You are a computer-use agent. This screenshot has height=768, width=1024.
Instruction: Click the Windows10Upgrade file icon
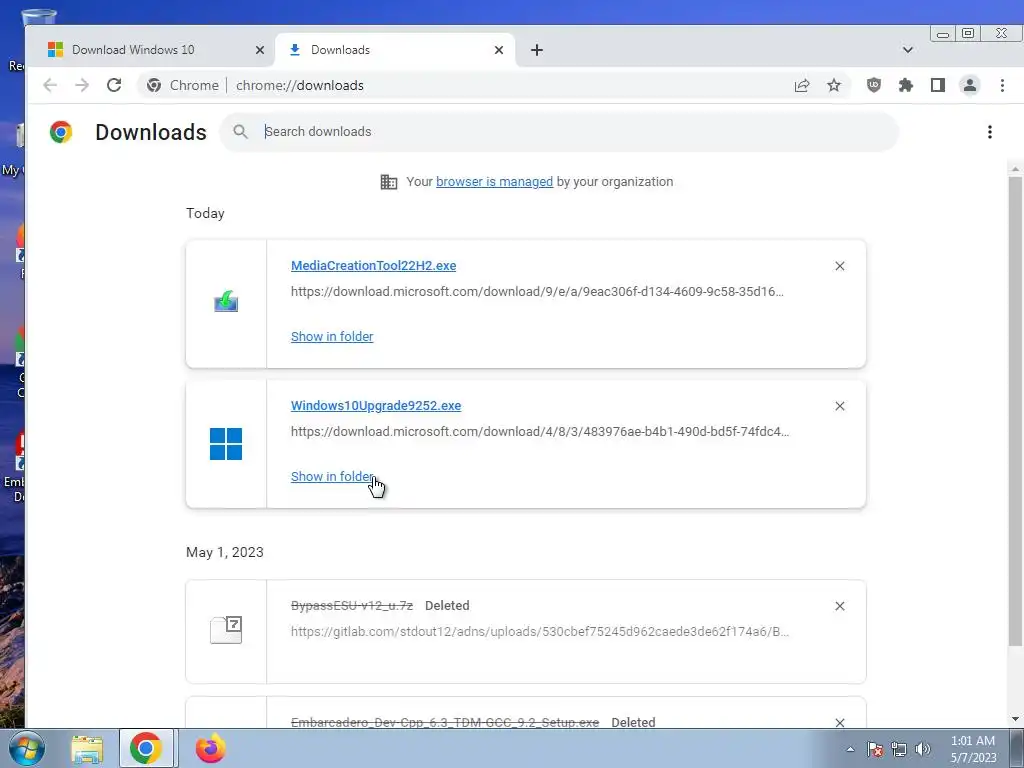click(226, 444)
